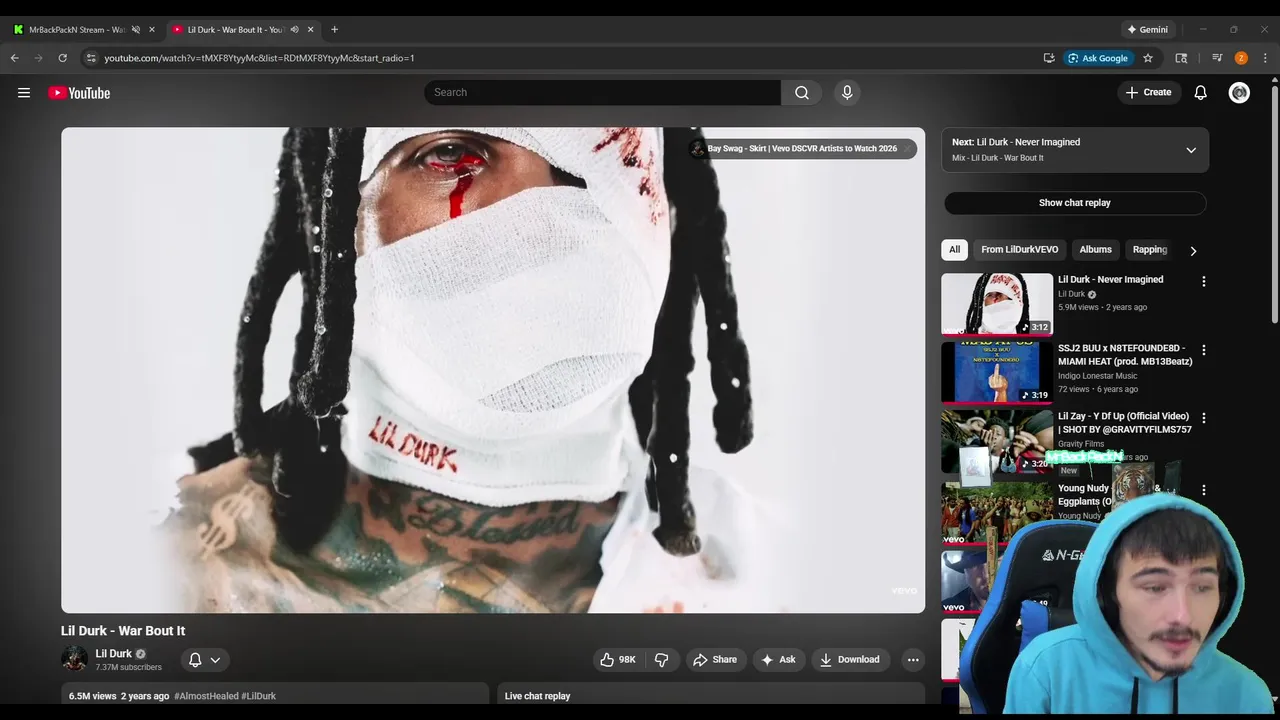Open the YouTube guide hamburger menu
This screenshot has height=720, width=1280.
(24, 93)
